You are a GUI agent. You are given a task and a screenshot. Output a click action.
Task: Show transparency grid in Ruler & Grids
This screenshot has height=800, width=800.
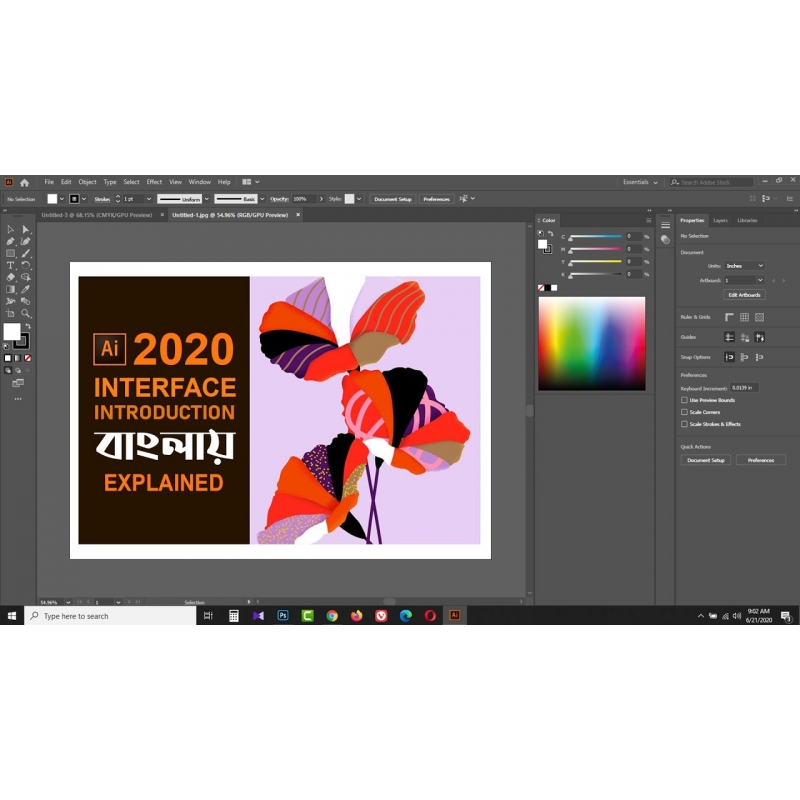click(760, 317)
